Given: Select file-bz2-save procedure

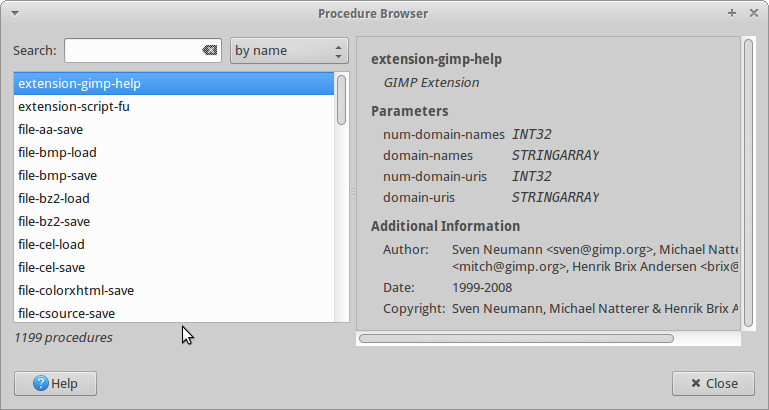Looking at the screenshot, I should [x=174, y=222].
